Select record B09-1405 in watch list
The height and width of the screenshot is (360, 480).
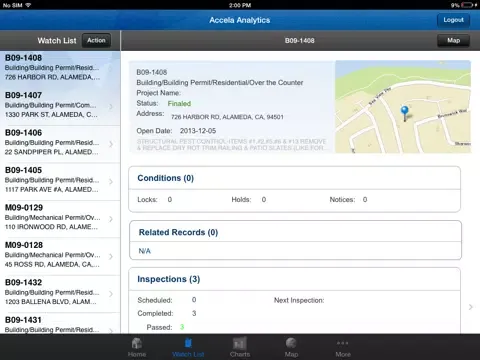(x=60, y=181)
